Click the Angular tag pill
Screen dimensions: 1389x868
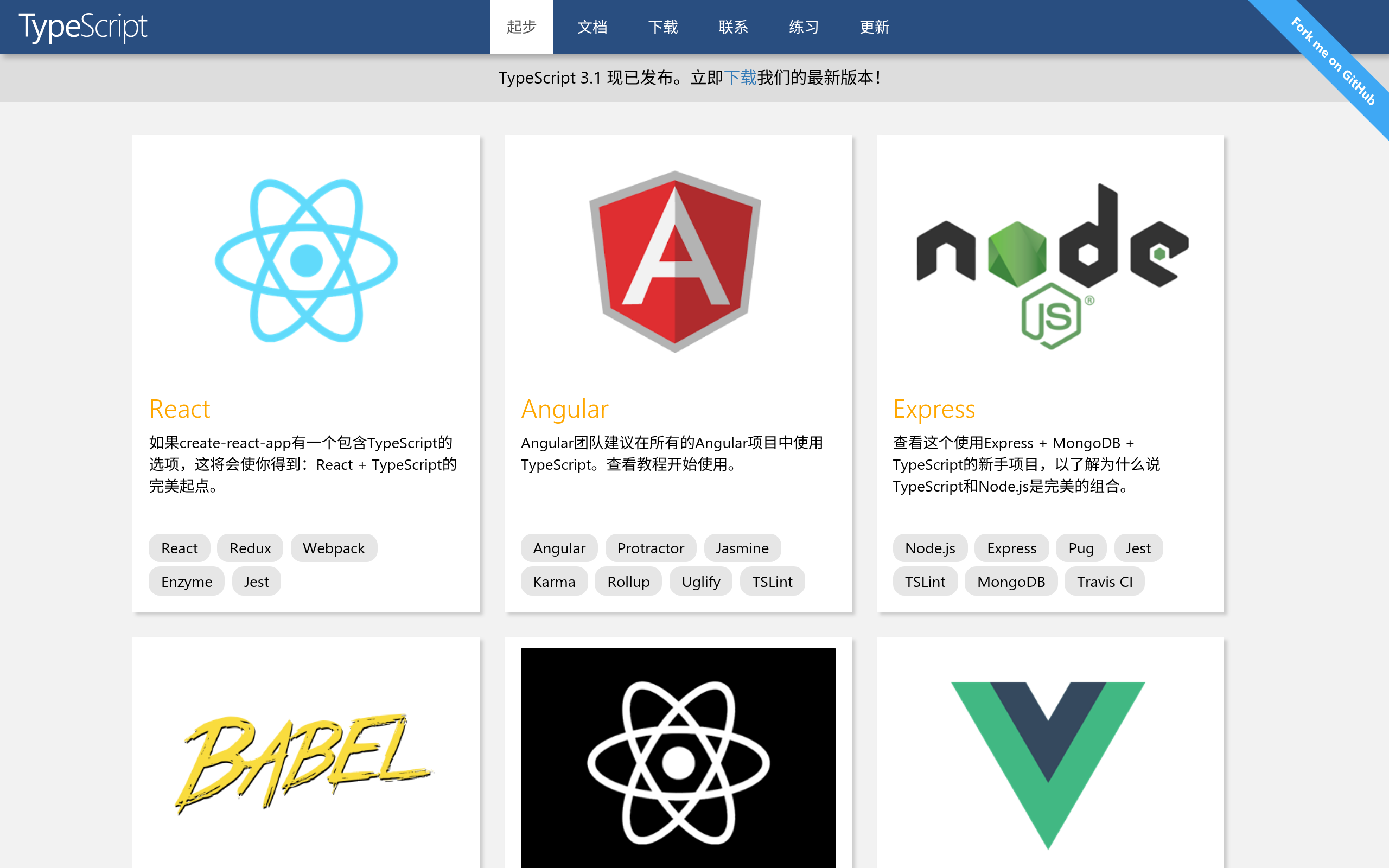point(559,548)
